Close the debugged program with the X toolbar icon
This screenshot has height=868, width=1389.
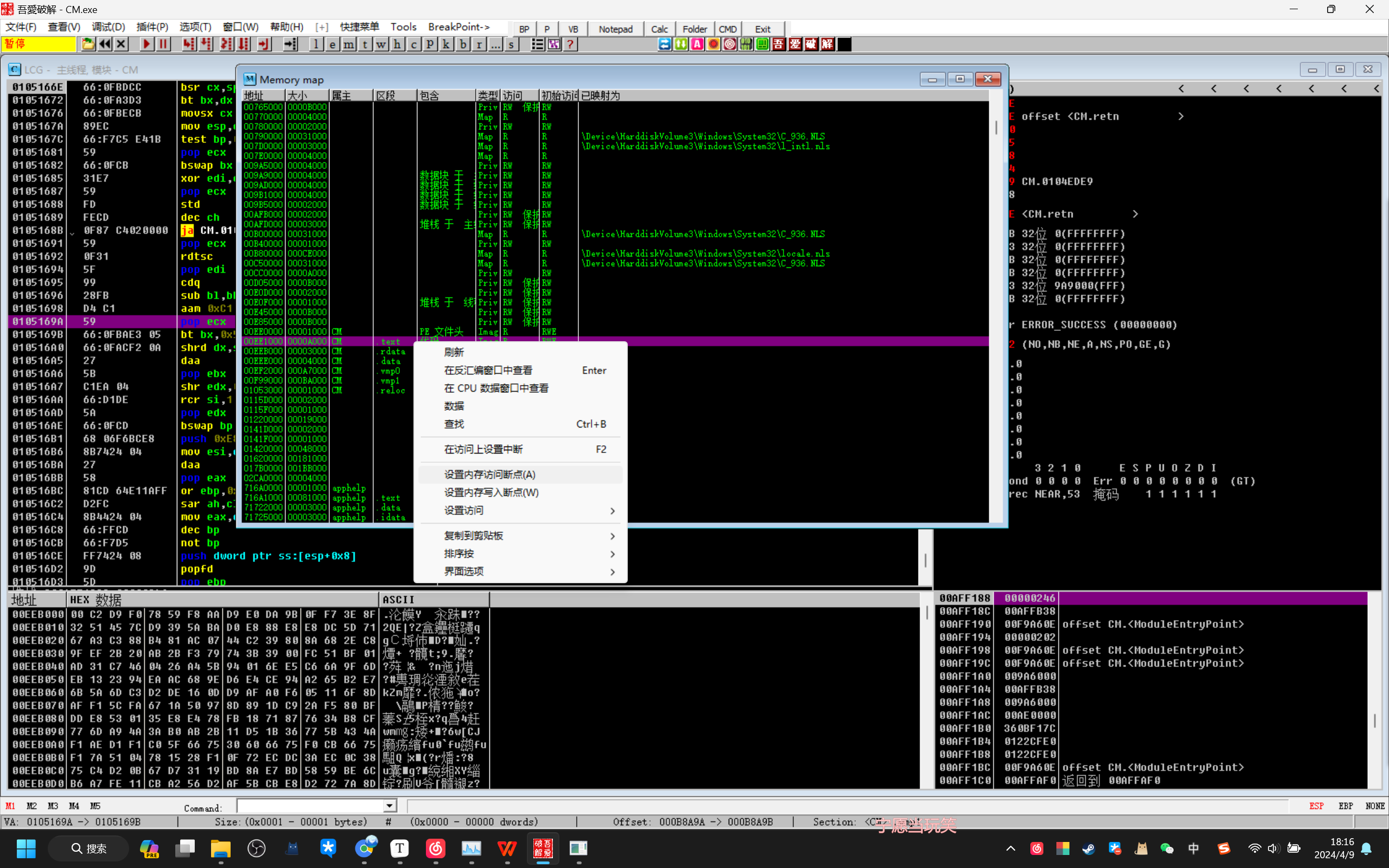(x=121, y=44)
